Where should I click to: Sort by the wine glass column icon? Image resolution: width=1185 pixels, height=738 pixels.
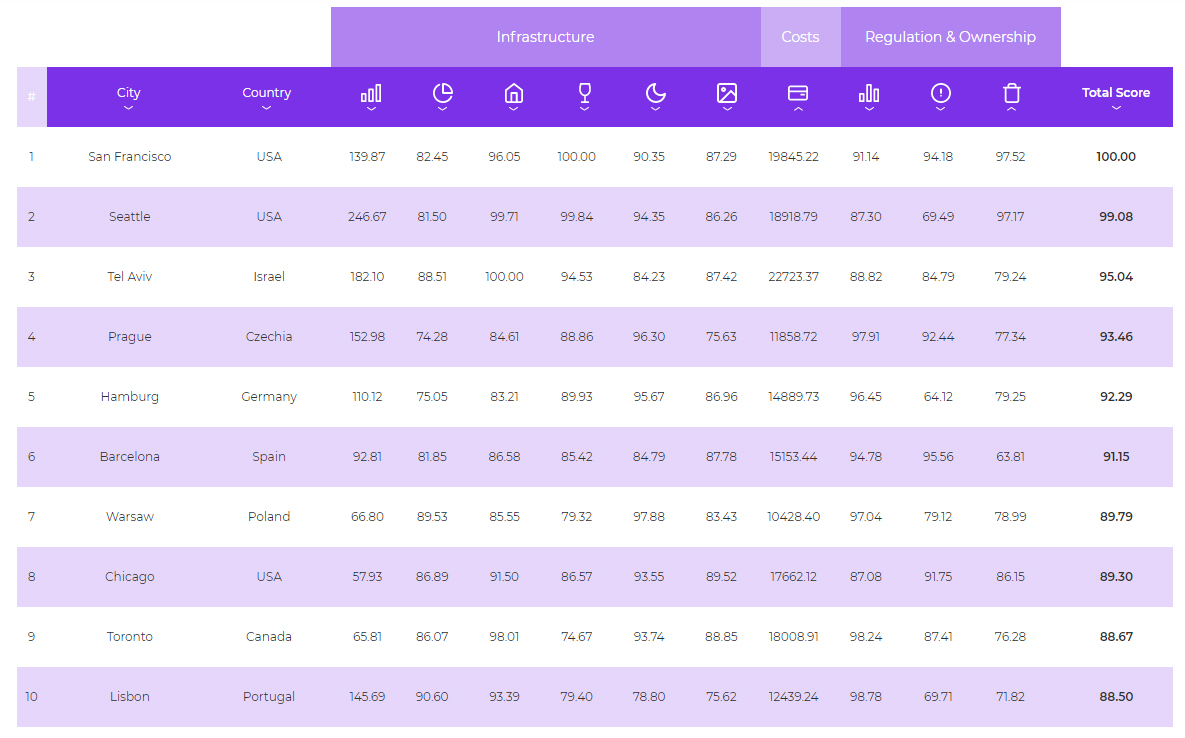[x=585, y=94]
